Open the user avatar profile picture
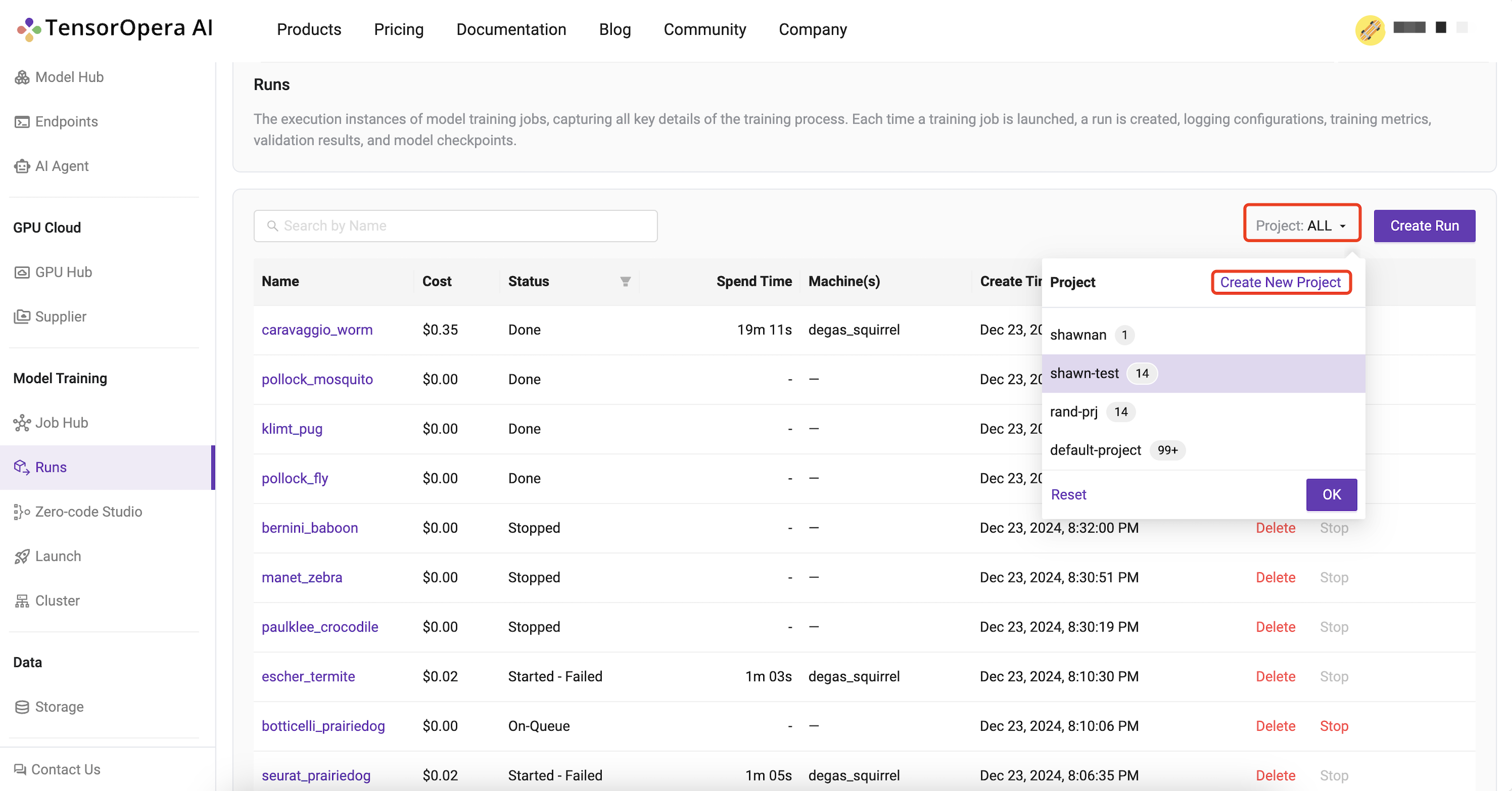 coord(1370,29)
